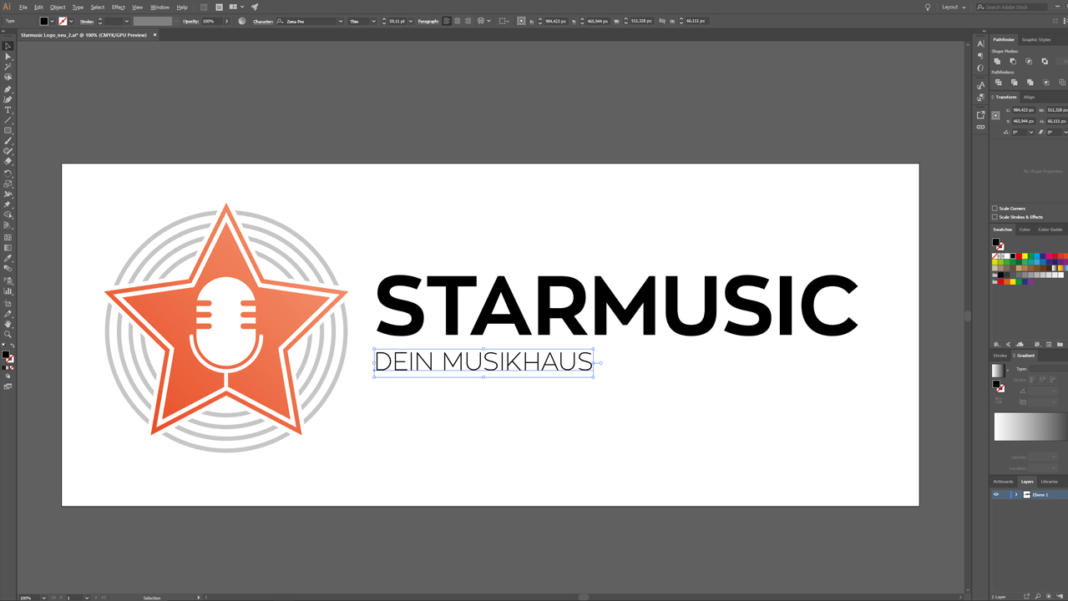Click the Align panel label

point(1030,96)
